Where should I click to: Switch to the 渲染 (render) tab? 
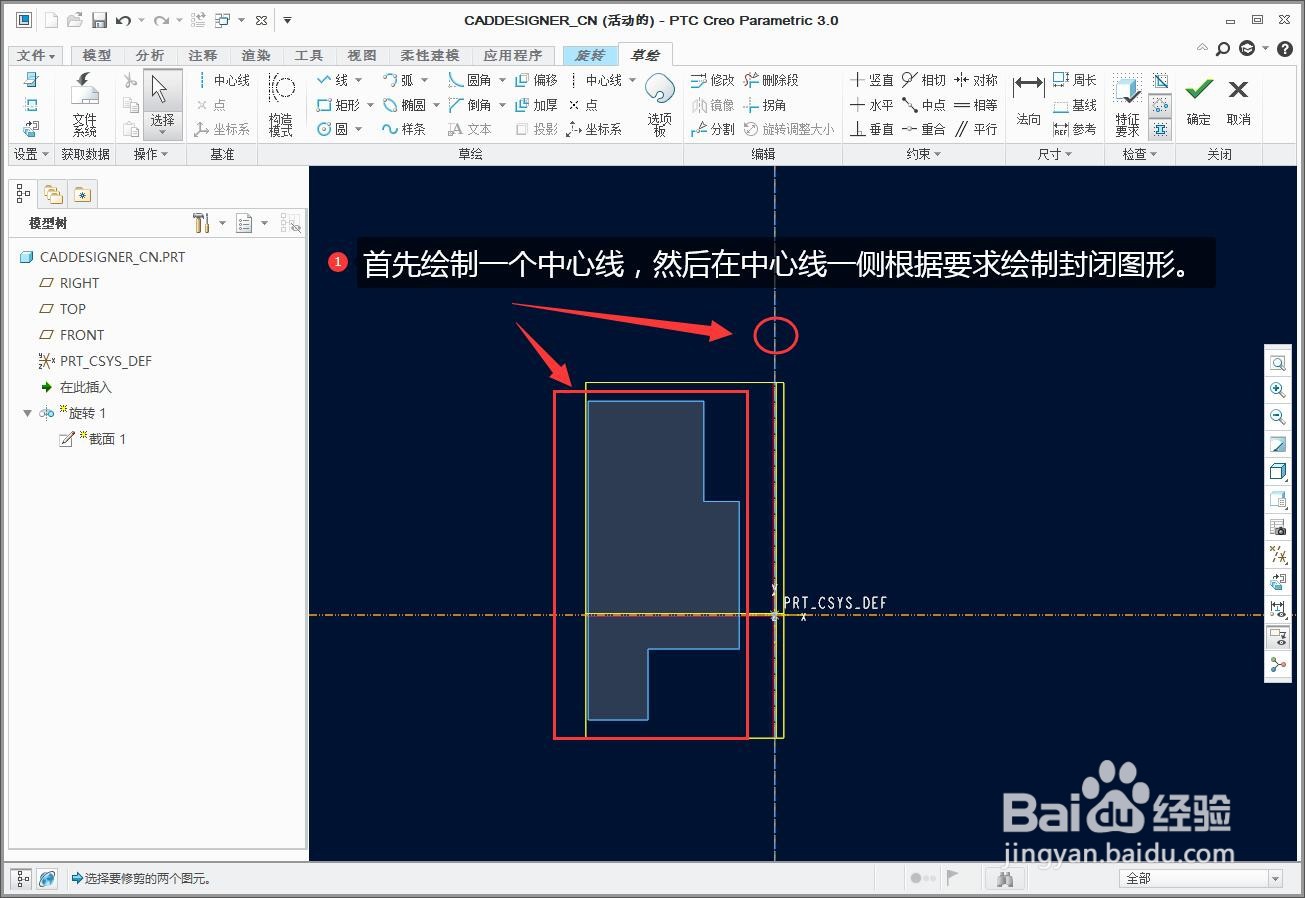tap(256, 56)
